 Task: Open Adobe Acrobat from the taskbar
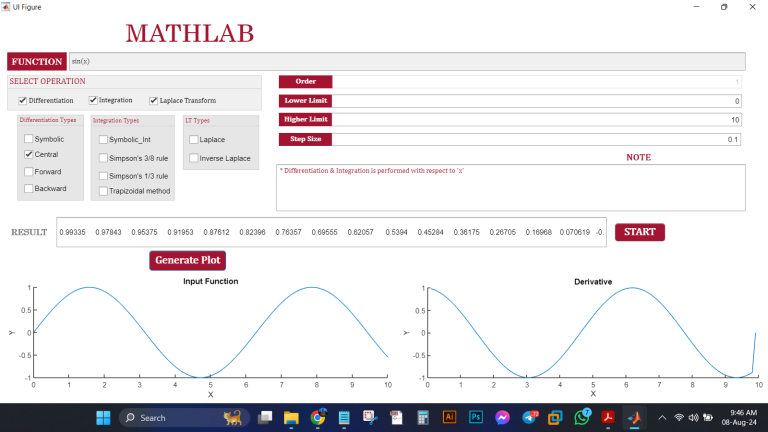[x=607, y=417]
